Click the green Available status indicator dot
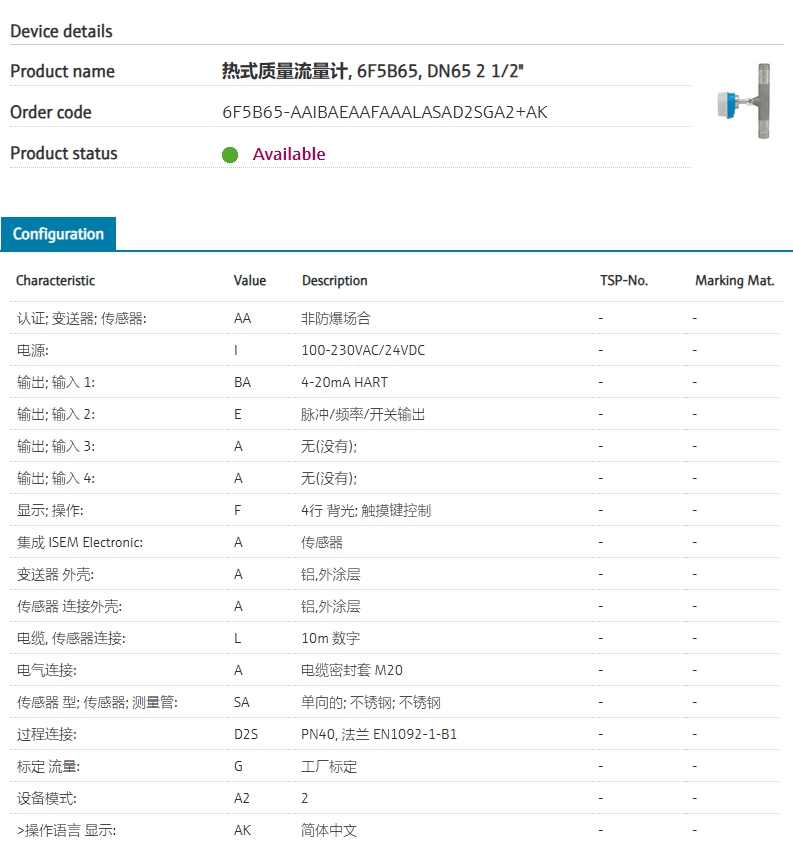The image size is (793, 855). click(x=230, y=155)
